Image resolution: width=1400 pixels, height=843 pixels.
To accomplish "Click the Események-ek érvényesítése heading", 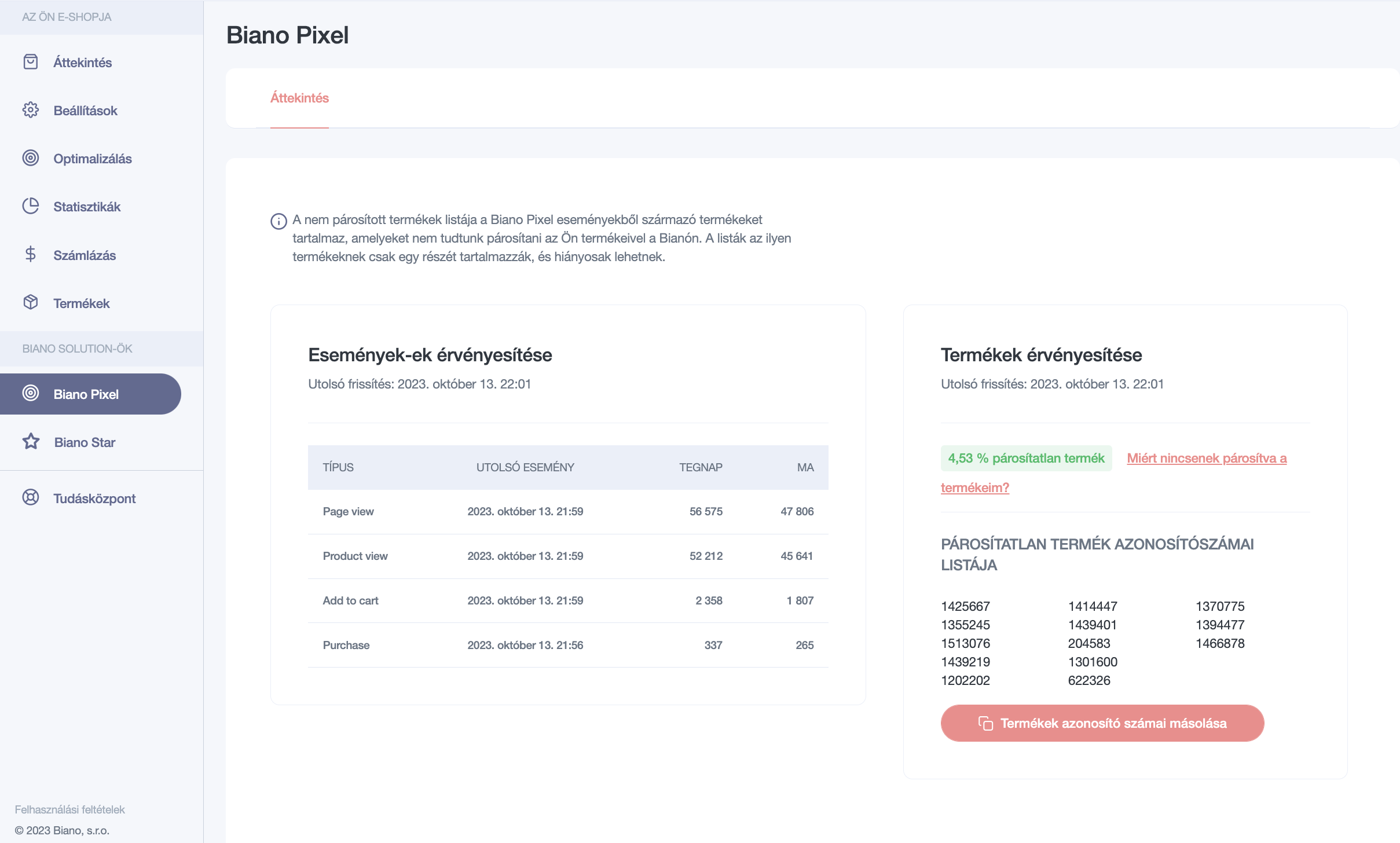I will tap(430, 355).
